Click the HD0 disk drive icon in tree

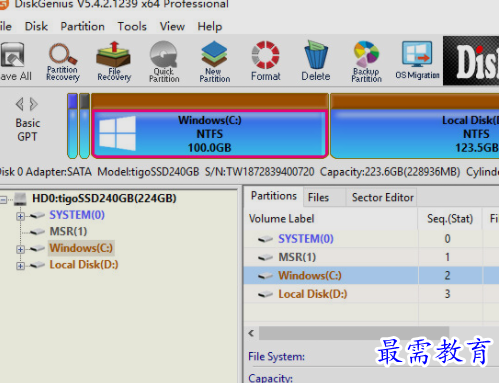[20, 199]
